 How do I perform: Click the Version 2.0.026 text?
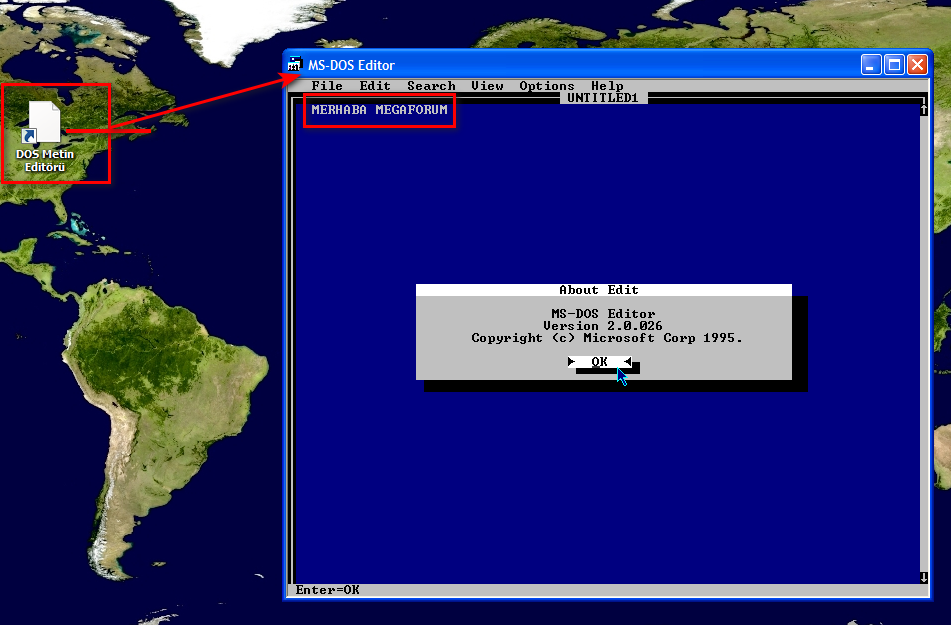[603, 326]
